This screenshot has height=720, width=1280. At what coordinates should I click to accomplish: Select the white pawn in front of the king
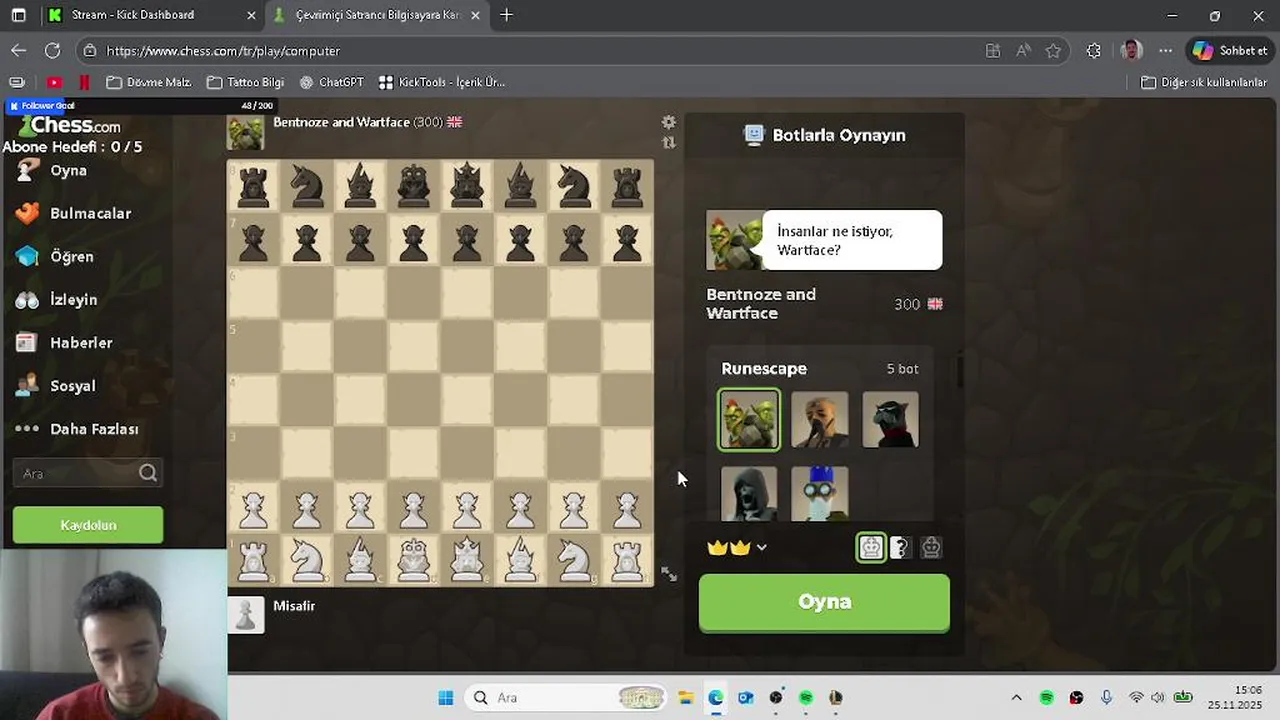click(x=467, y=508)
